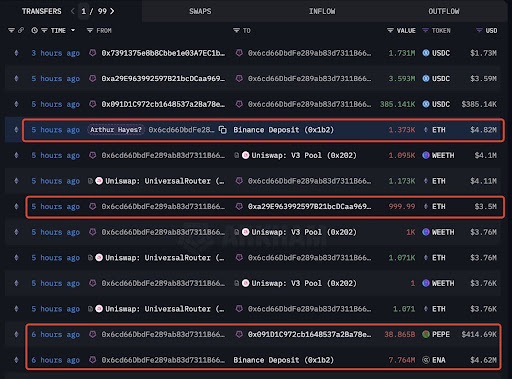
Task: Click sender wallet icon in PEPE row
Action: pos(93,335)
